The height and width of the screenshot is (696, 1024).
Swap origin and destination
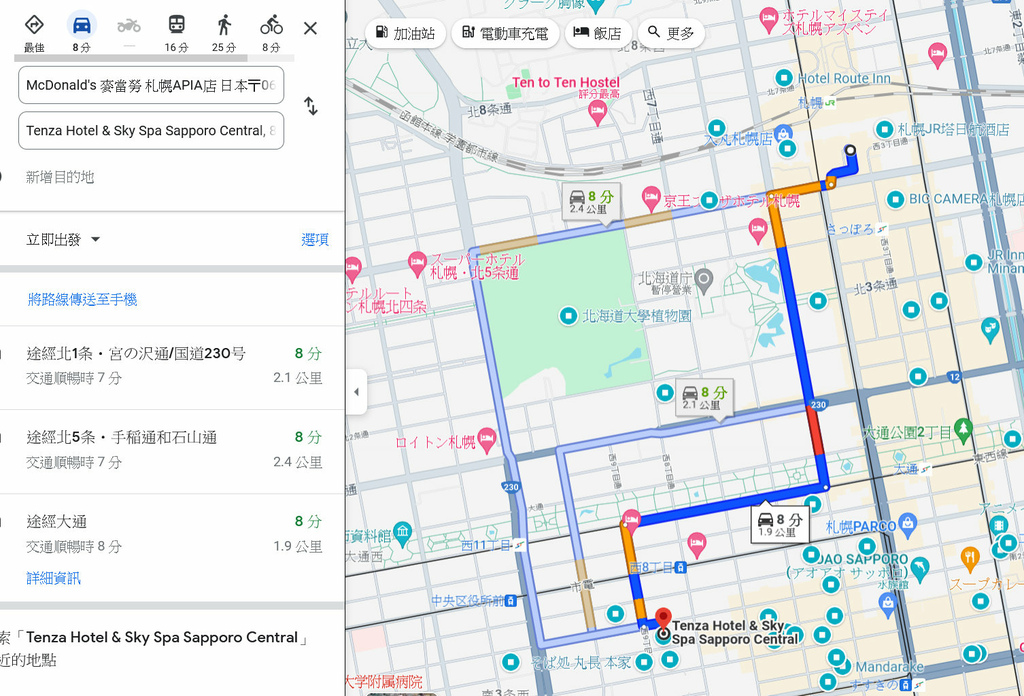pyautogui.click(x=311, y=106)
